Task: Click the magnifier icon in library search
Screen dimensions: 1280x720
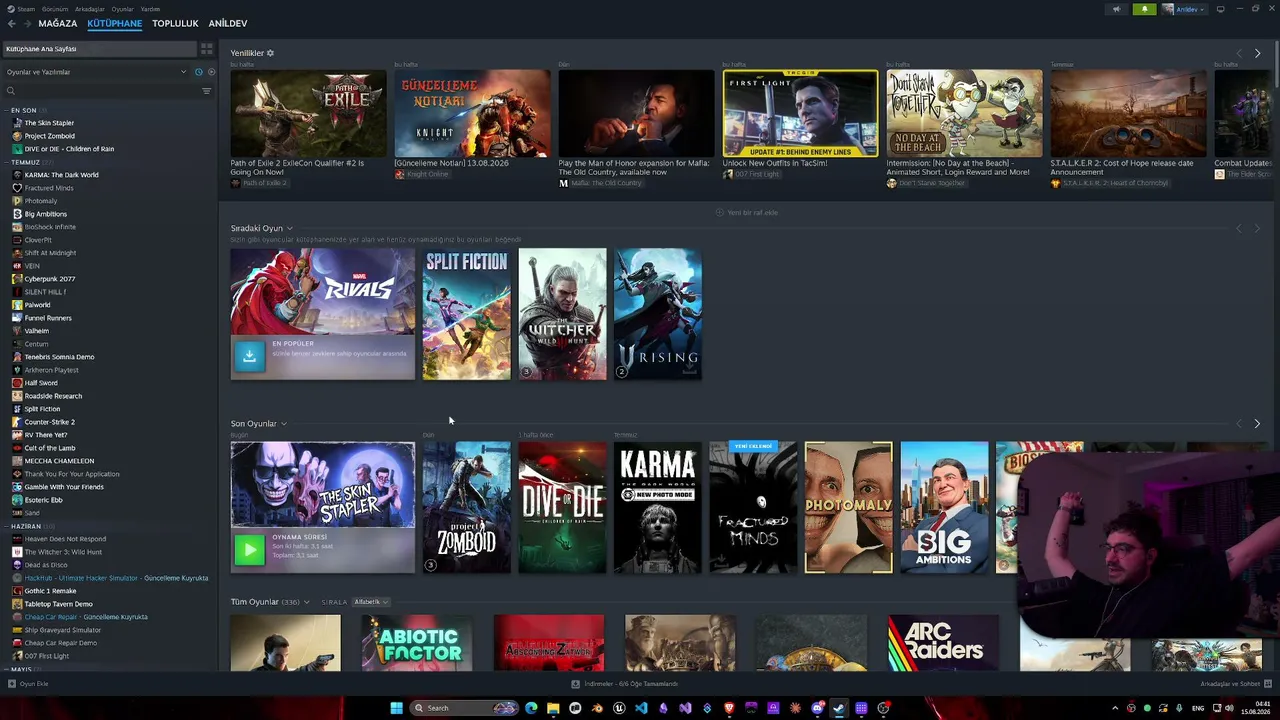Action: click(11, 91)
